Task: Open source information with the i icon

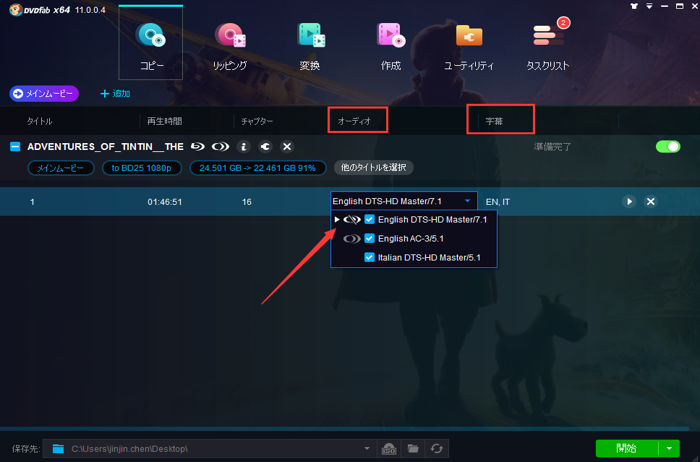Action: point(243,146)
